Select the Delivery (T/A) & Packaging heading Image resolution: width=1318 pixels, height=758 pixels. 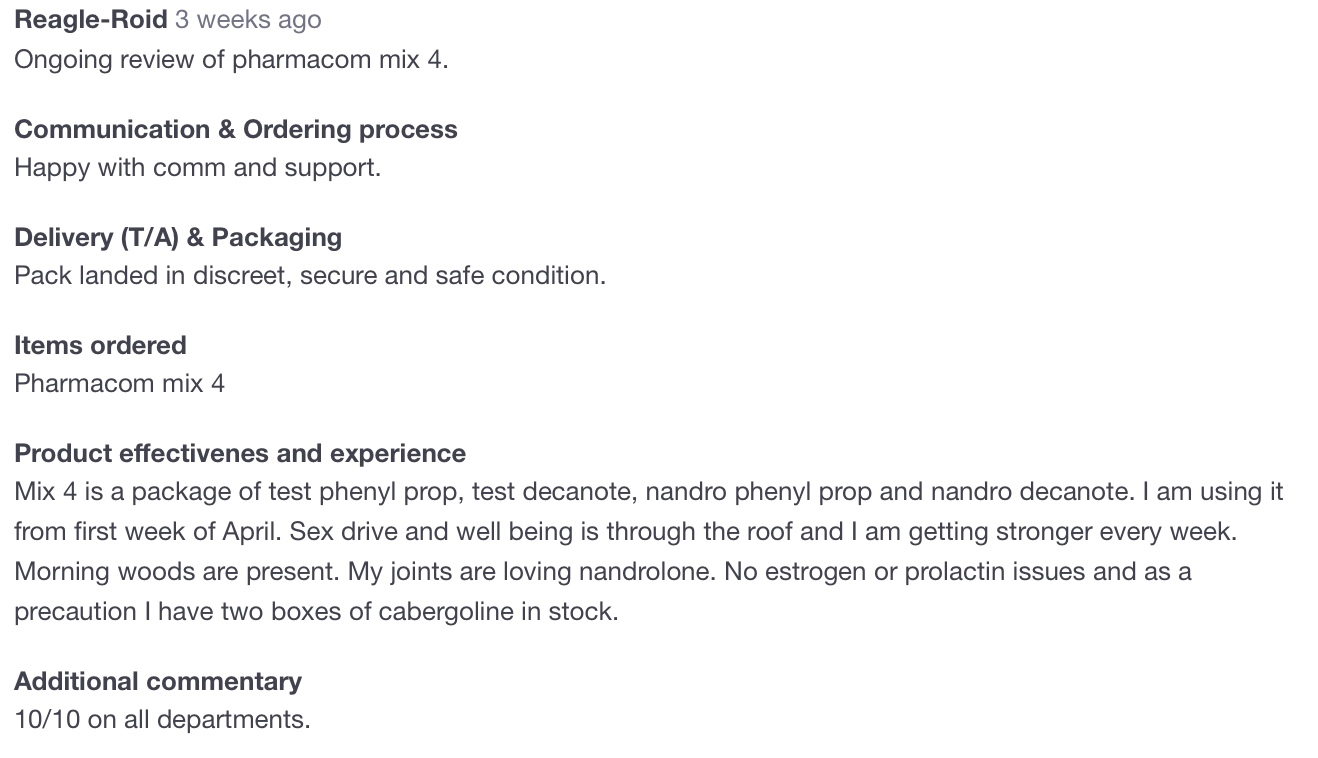click(x=178, y=237)
